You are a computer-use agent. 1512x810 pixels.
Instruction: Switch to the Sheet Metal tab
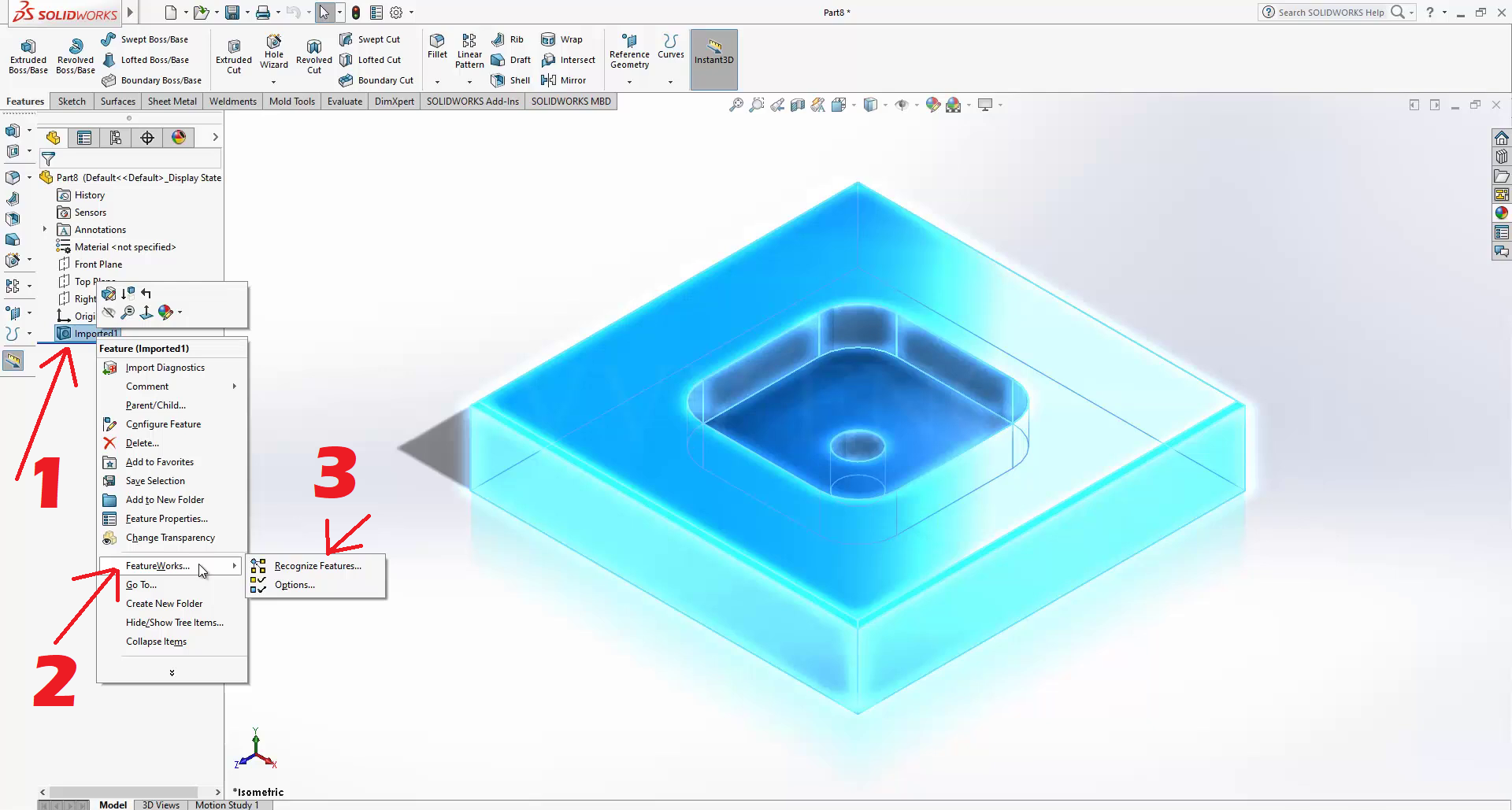172,102
